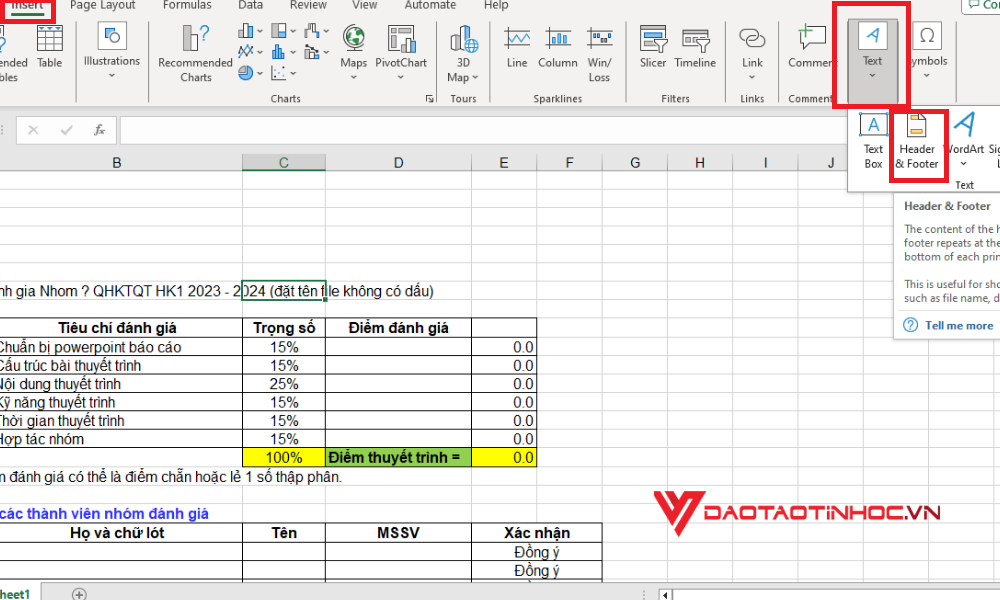1000x600 pixels.
Task: Click the fx Insert Function button
Action: coord(99,130)
